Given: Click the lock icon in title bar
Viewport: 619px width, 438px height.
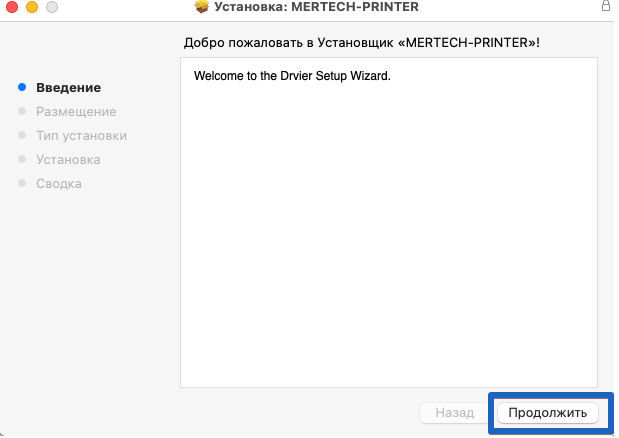Looking at the screenshot, I should [x=606, y=7].
